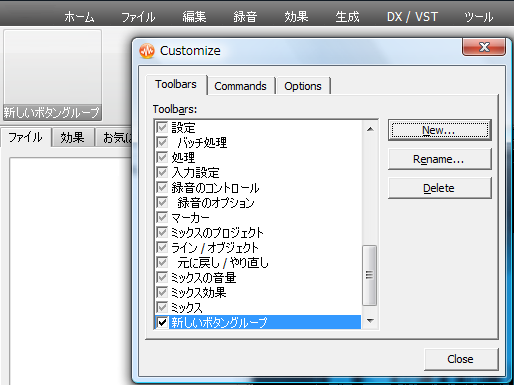Open the 編集 menu
The image size is (514, 385).
pyautogui.click(x=194, y=17)
